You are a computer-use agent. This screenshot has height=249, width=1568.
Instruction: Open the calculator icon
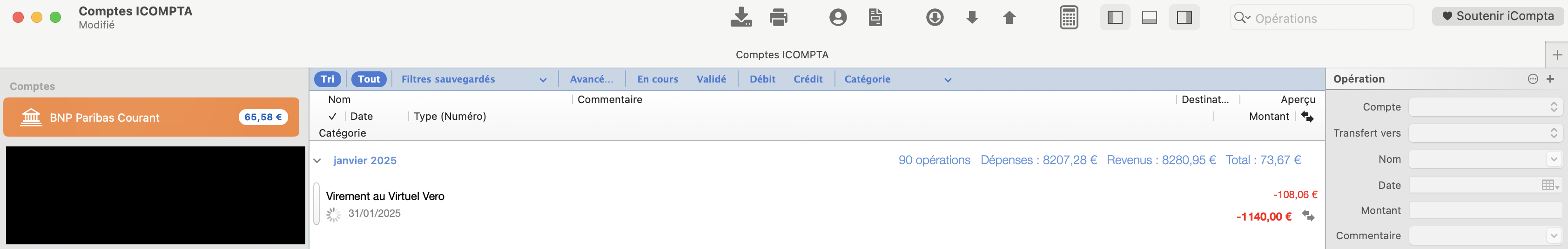point(1068,17)
